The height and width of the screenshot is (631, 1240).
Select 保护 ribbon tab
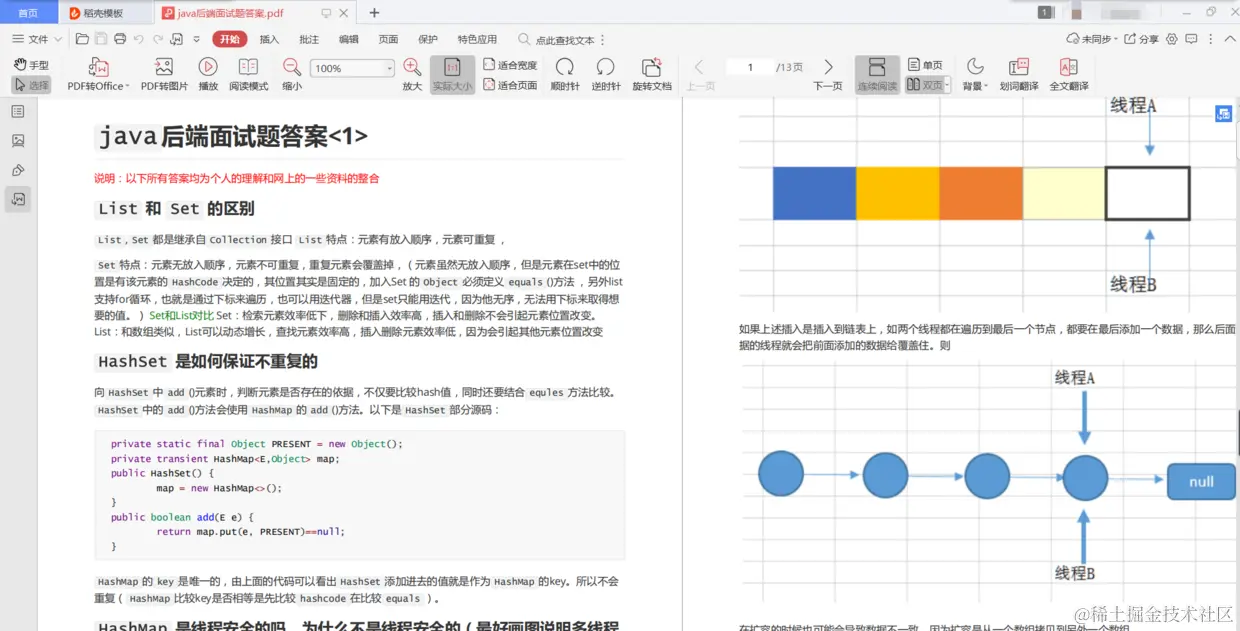pyautogui.click(x=428, y=39)
